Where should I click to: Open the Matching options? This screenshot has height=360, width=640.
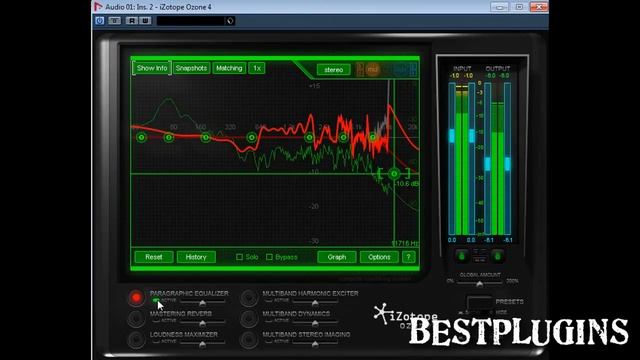point(229,68)
